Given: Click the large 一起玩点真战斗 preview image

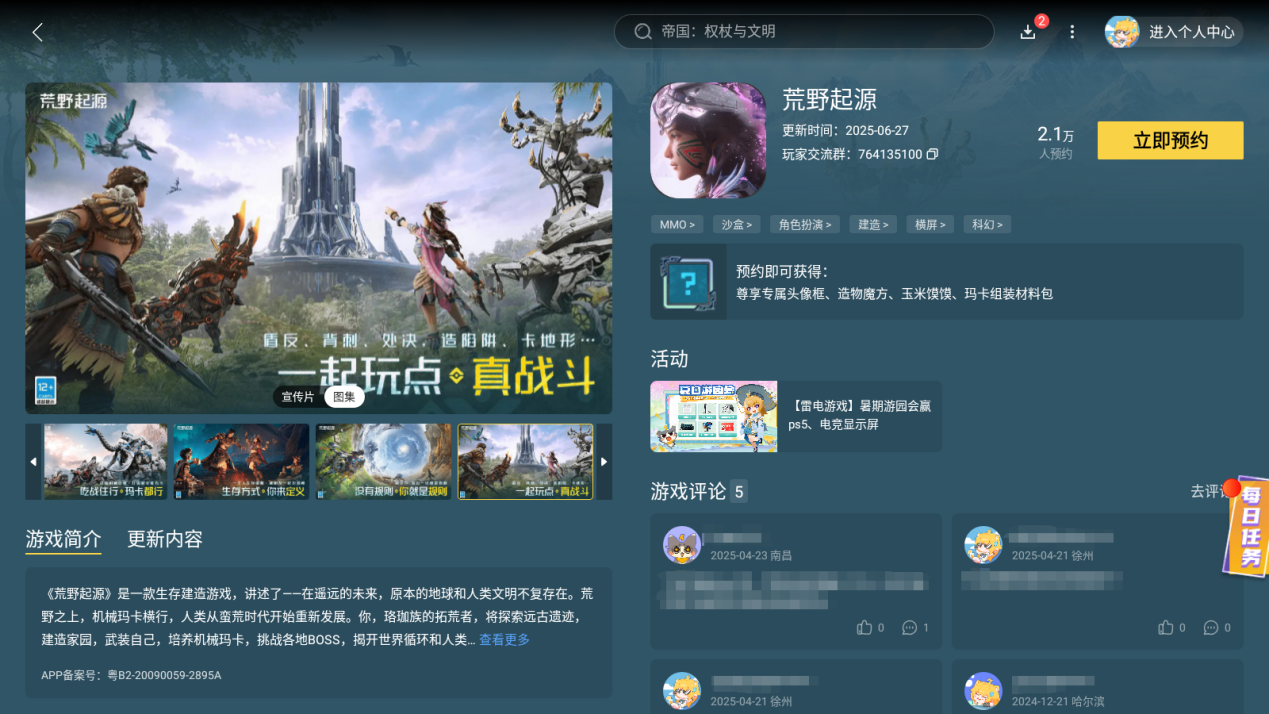Looking at the screenshot, I should [319, 248].
